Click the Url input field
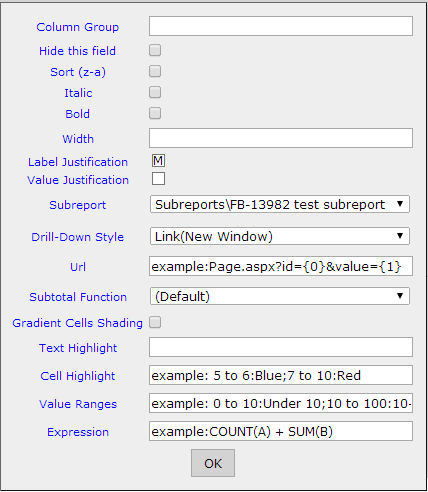The image size is (428, 492). (x=281, y=266)
